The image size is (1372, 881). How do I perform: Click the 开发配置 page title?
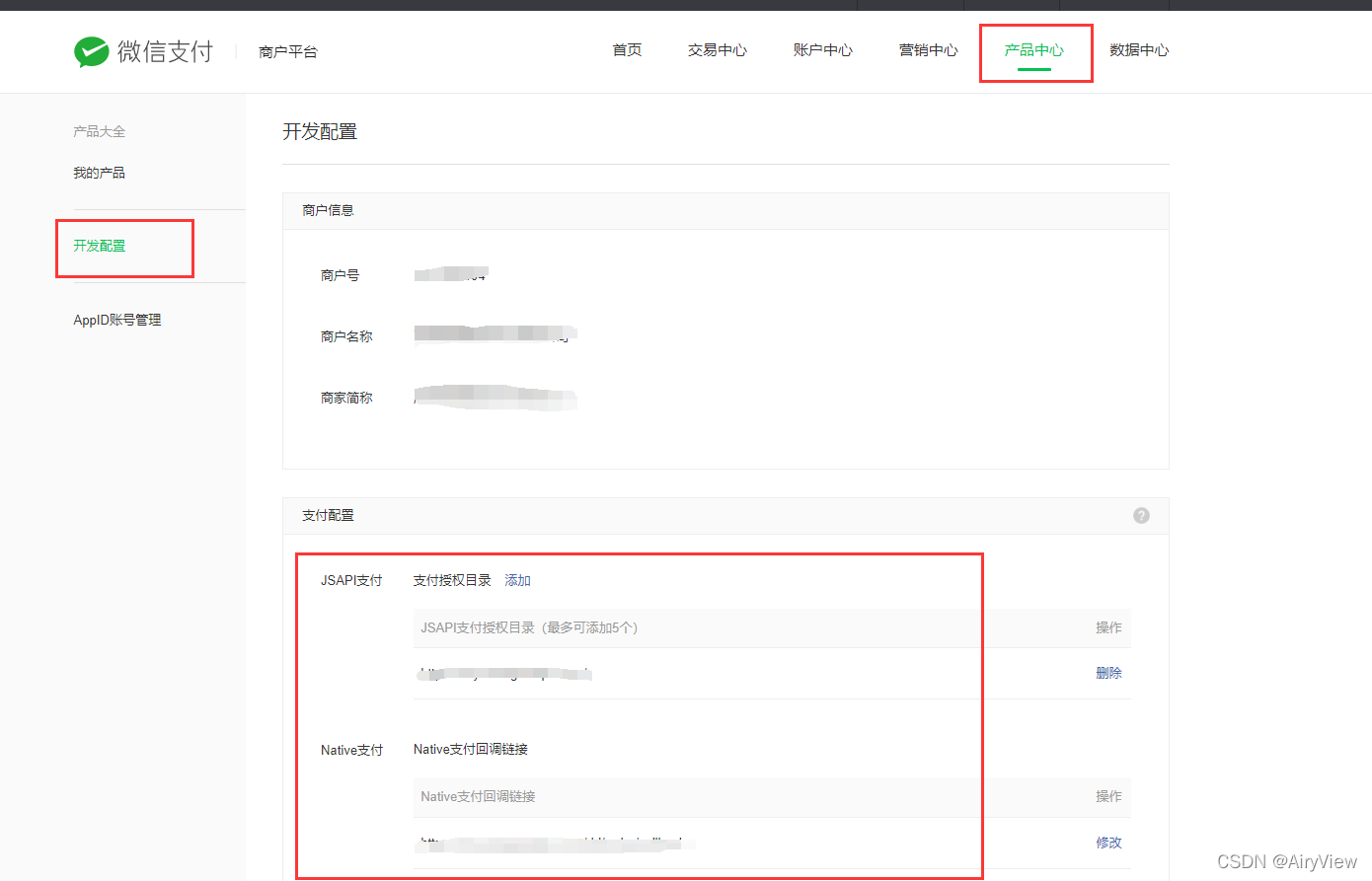[320, 131]
